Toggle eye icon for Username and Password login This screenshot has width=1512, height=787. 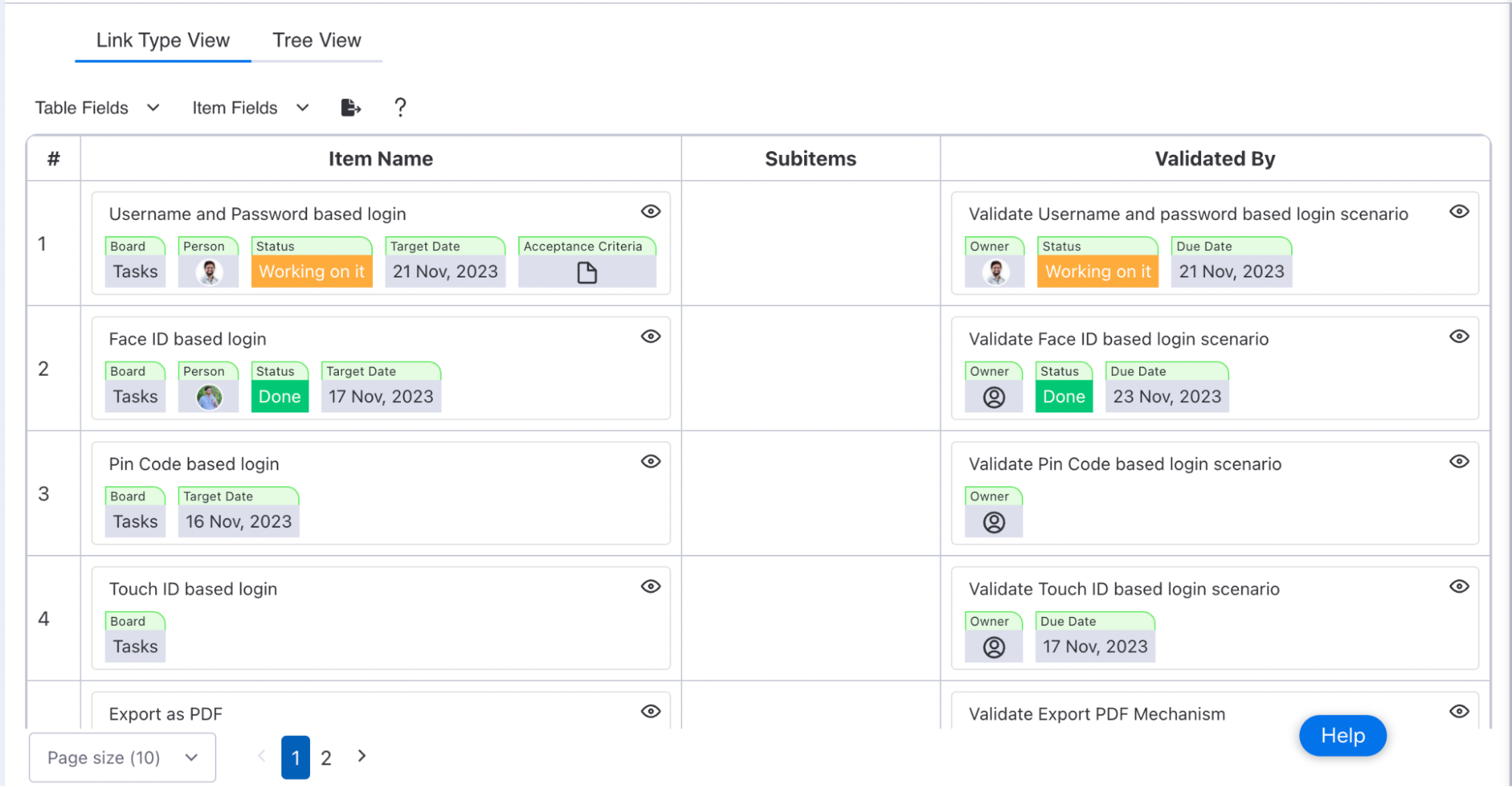[650, 212]
